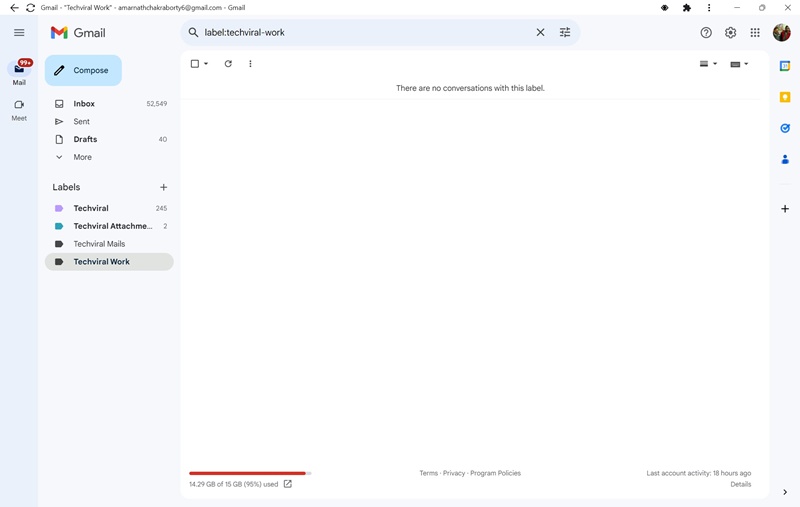Open storage management external-link icon
Image resolution: width=800 pixels, height=507 pixels.
[288, 484]
